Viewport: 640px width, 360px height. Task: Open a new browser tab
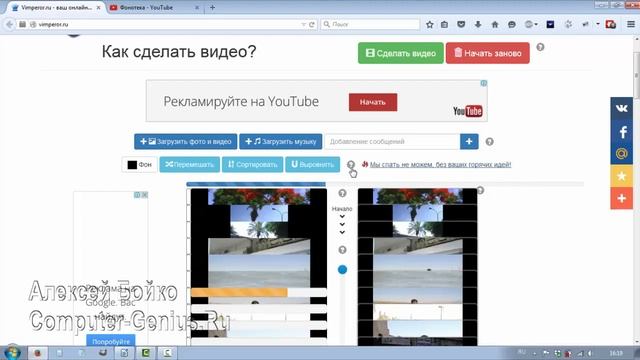tap(212, 7)
